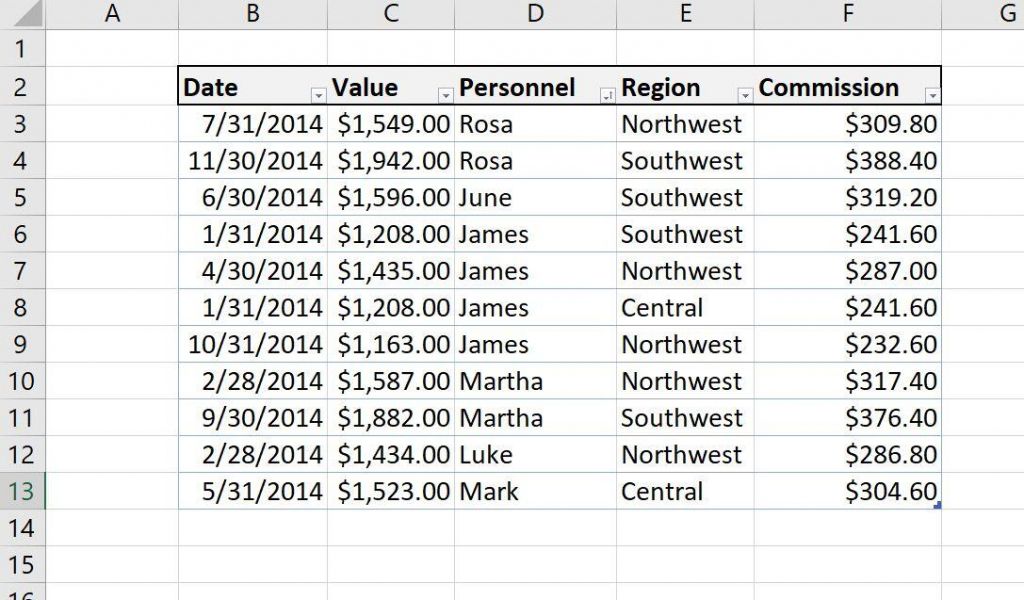The width and height of the screenshot is (1024, 600).
Task: Select the Central region cell in row 13
Action: [x=685, y=491]
